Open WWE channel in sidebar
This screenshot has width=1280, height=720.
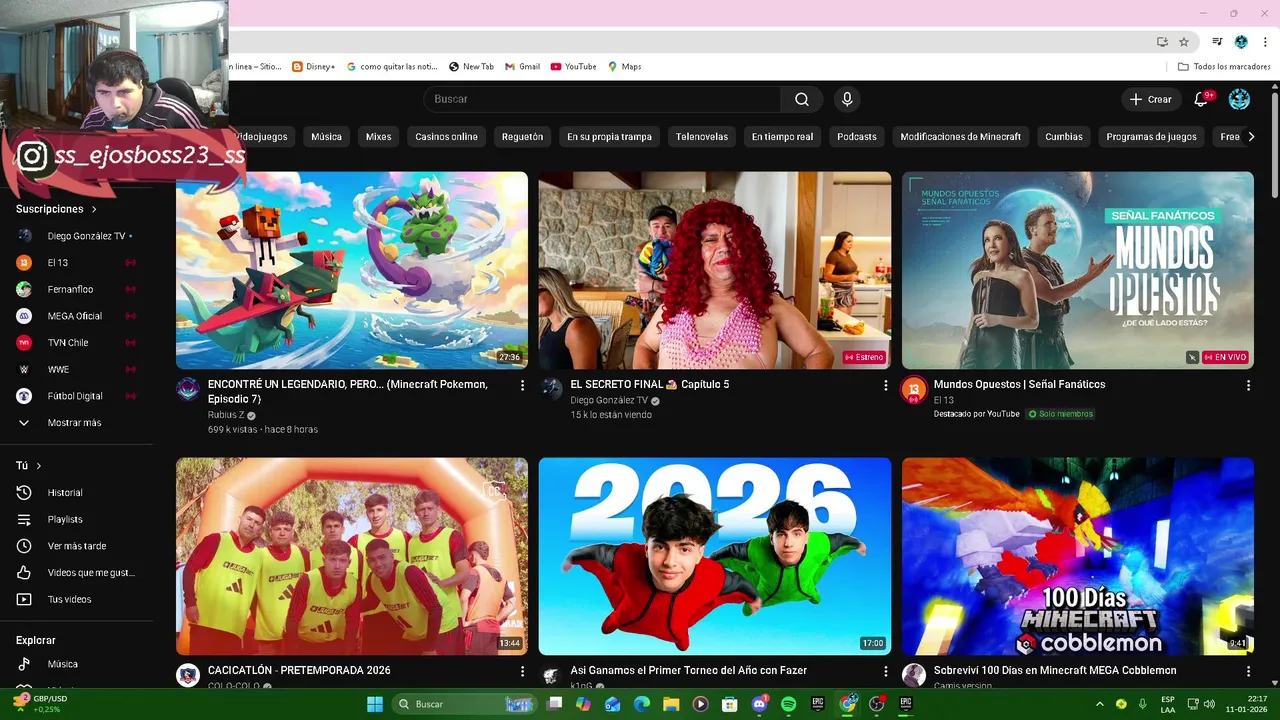[x=76, y=369]
